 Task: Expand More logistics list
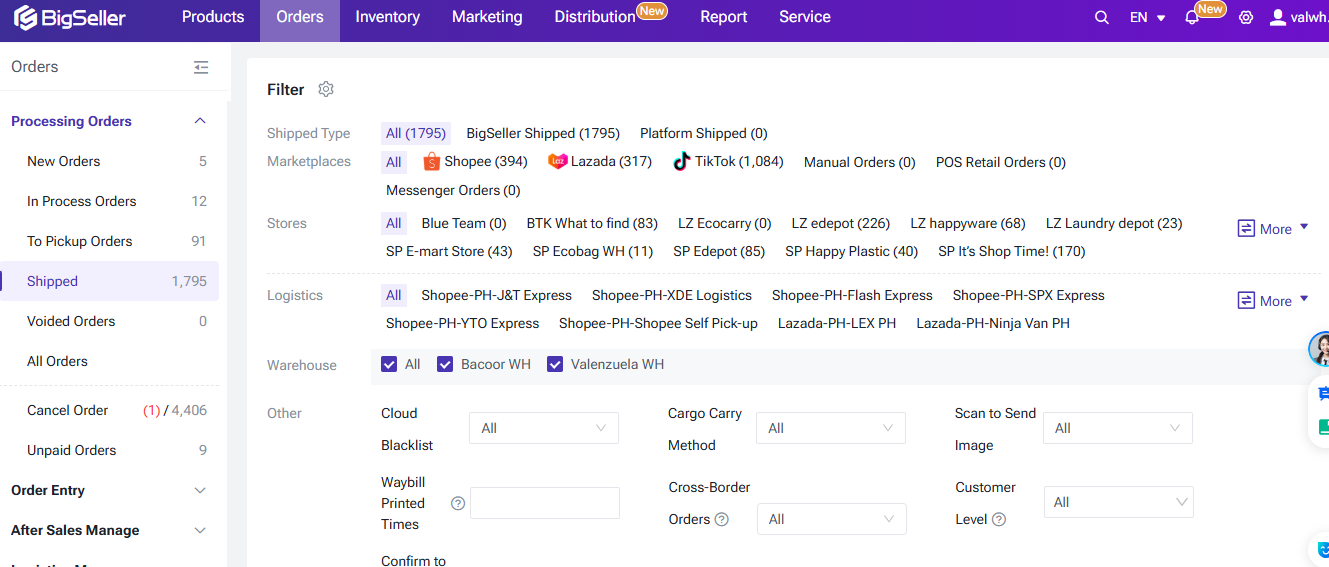click(x=1273, y=300)
